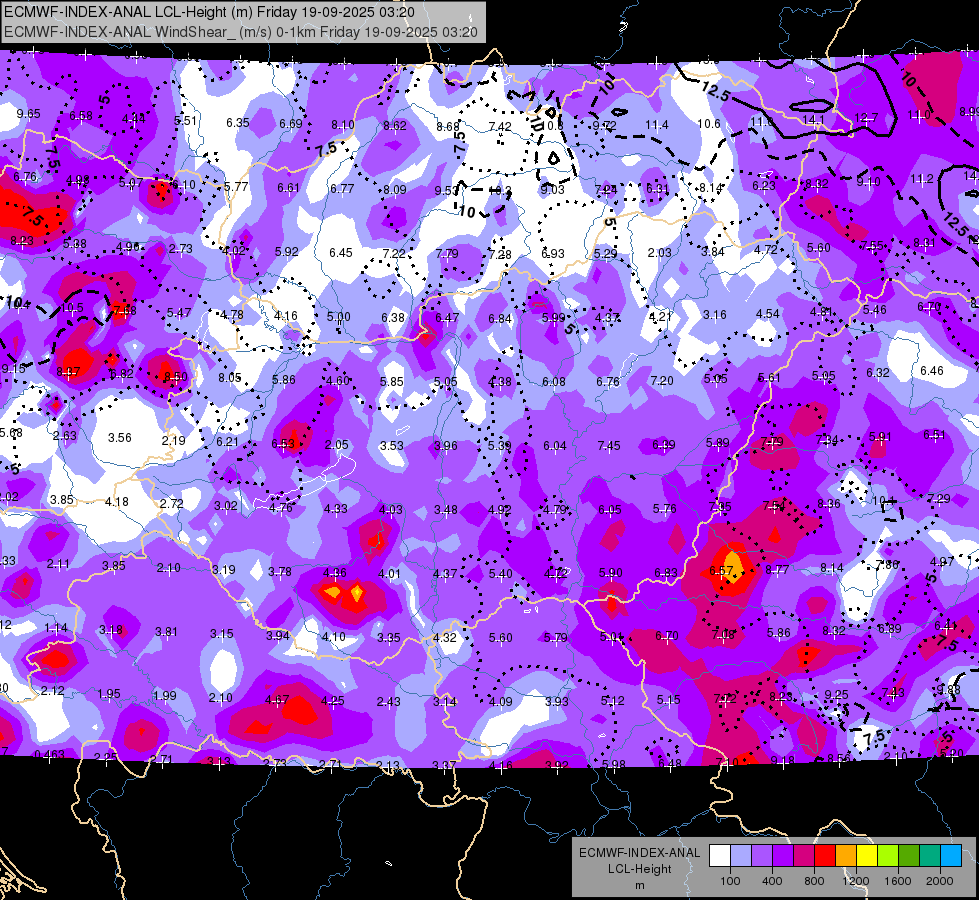Click the LCL-Height title line at top
Image resolution: width=979 pixels, height=900 pixels.
coord(209,12)
